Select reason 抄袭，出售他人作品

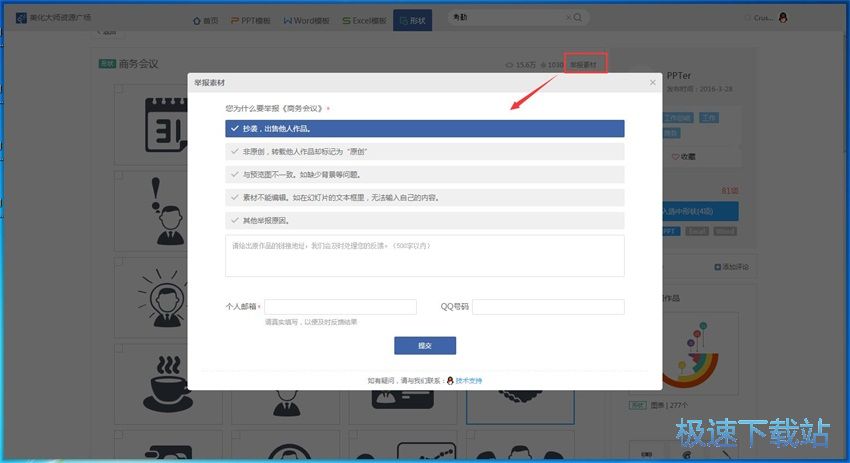click(x=424, y=128)
